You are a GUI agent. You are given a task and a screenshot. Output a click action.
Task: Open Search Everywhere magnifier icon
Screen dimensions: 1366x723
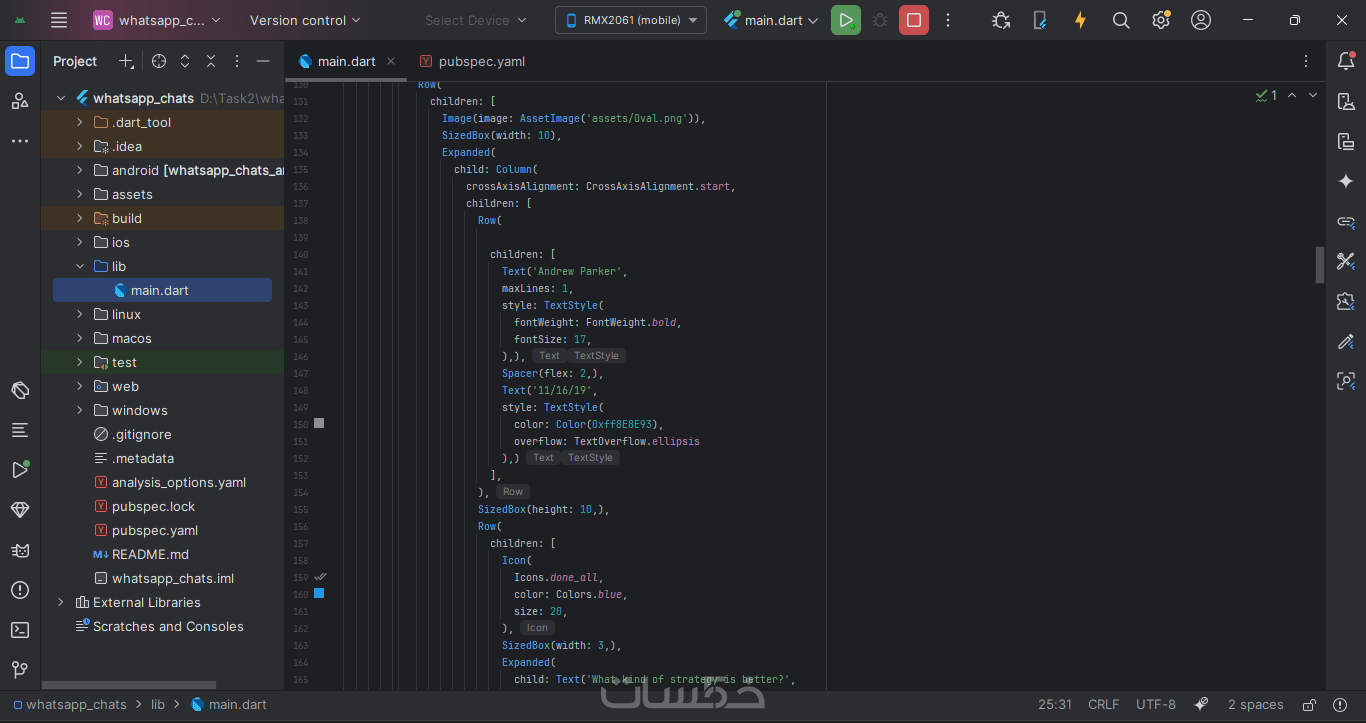[1121, 20]
